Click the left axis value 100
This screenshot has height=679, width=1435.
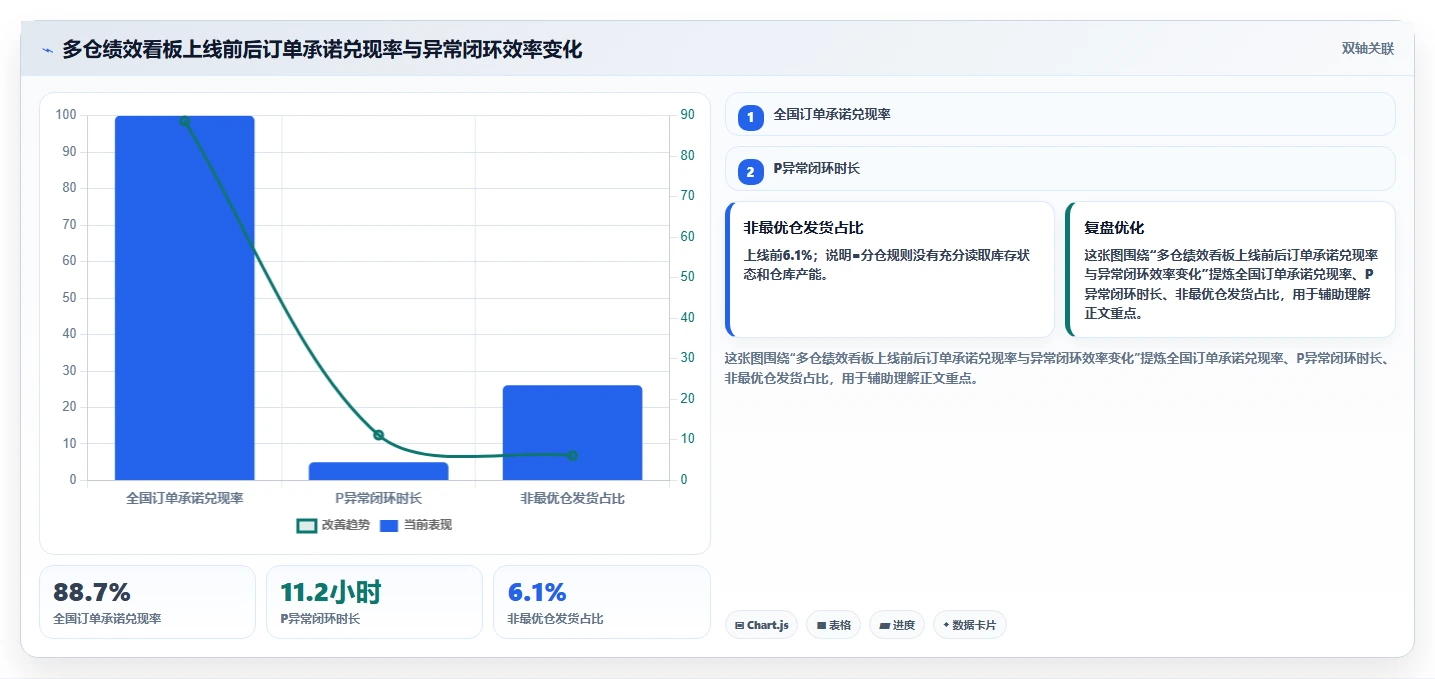click(x=66, y=115)
